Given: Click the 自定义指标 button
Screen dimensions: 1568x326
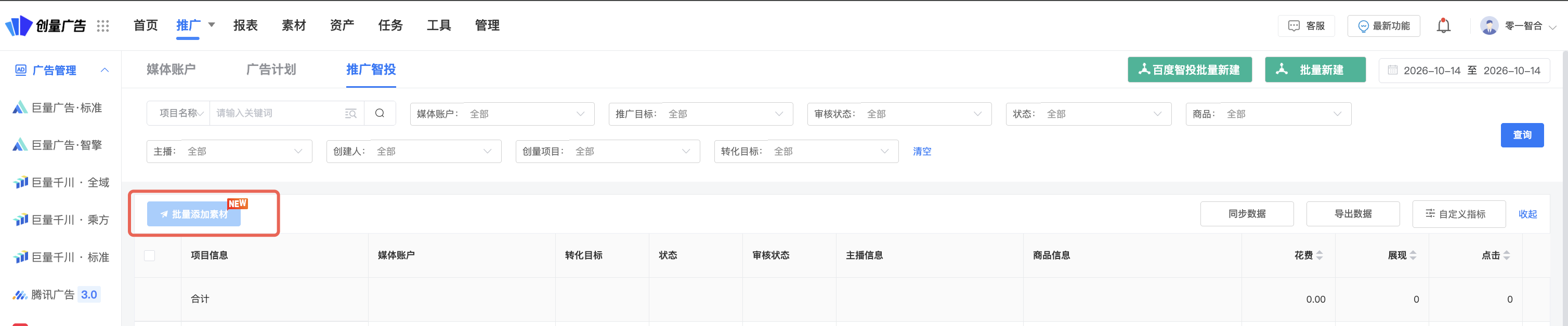Looking at the screenshot, I should coord(1458,213).
